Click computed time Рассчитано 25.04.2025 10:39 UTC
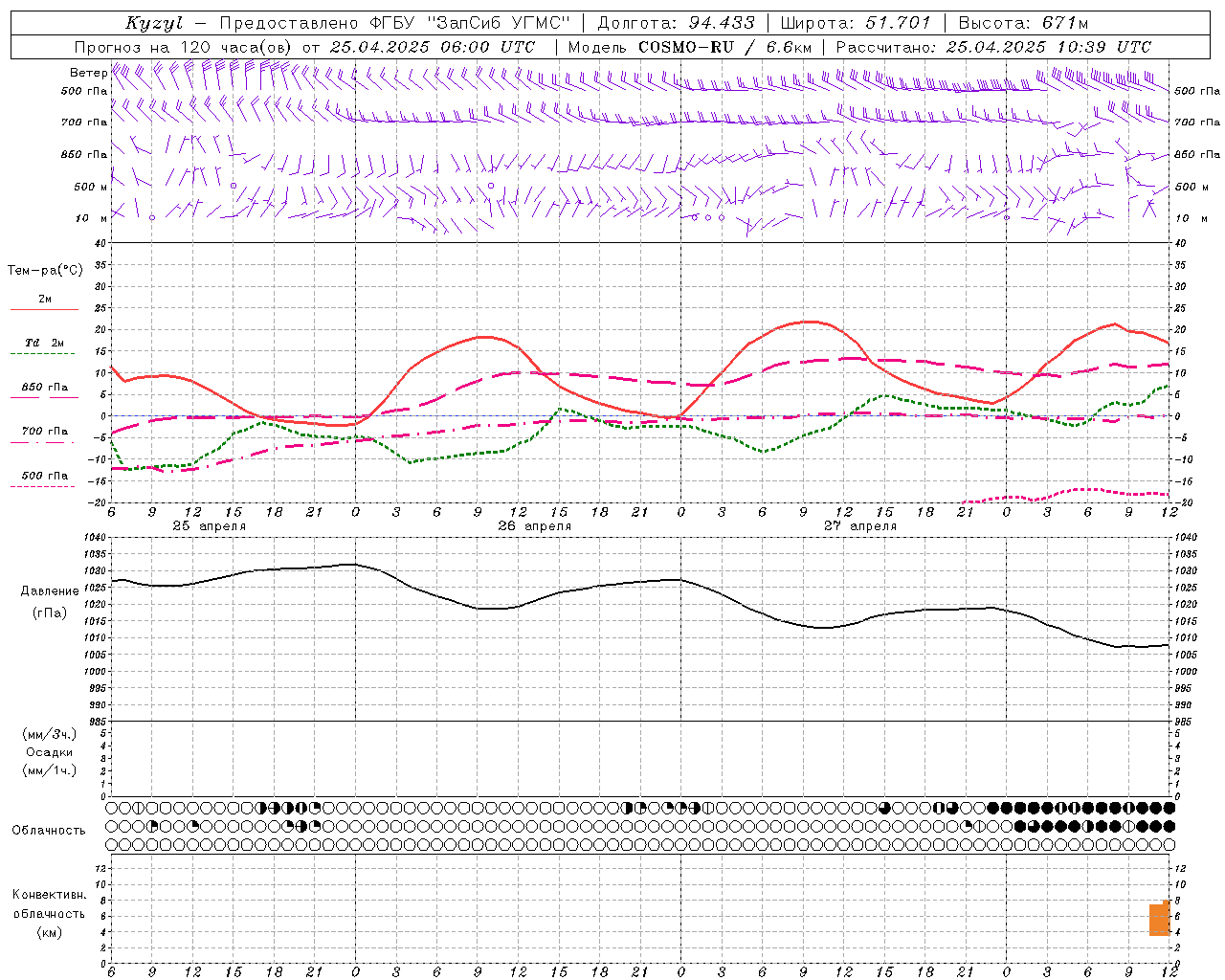1225x980 pixels. point(993,47)
